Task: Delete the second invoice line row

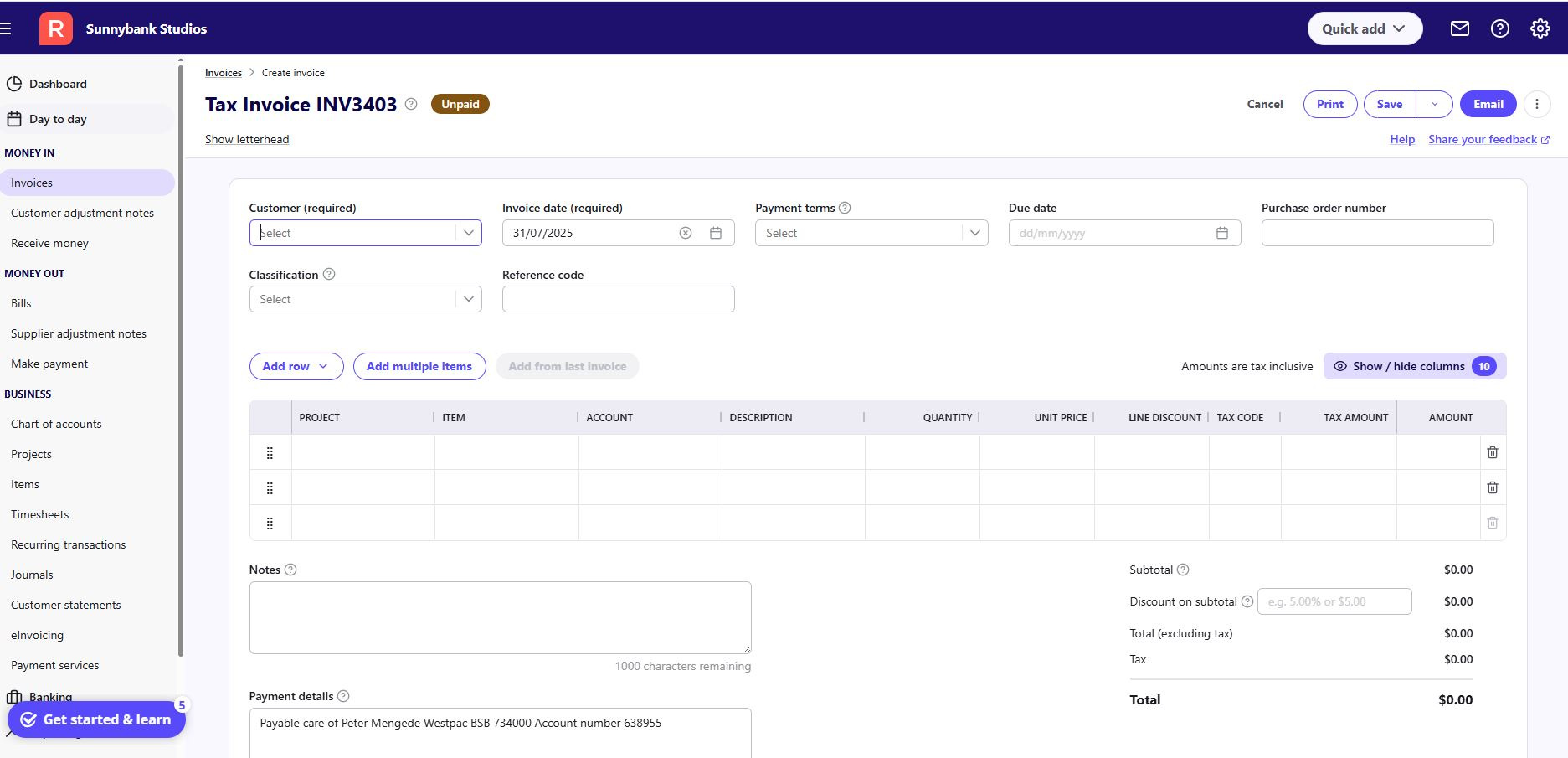Action: (1492, 487)
